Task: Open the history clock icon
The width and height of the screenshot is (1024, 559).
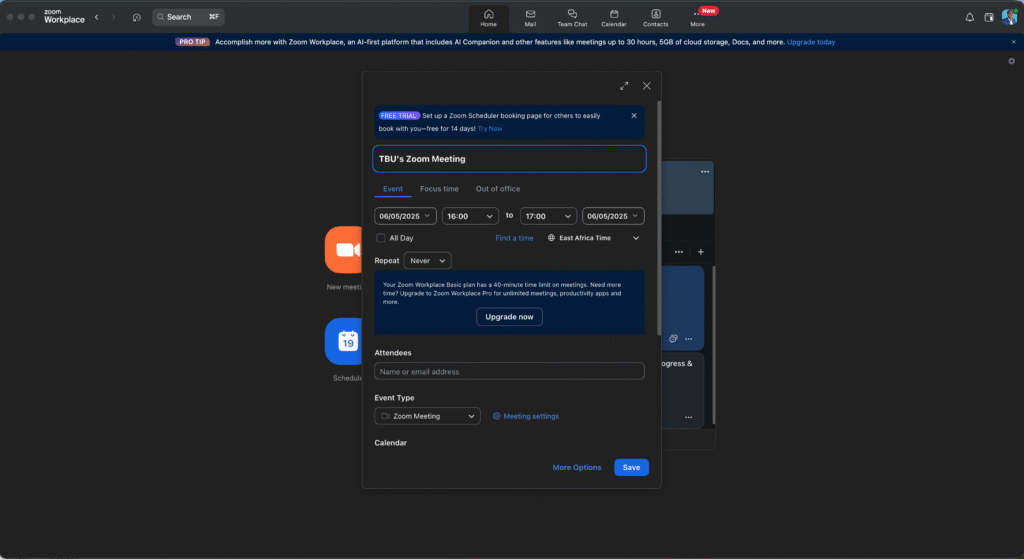Action: 136,17
